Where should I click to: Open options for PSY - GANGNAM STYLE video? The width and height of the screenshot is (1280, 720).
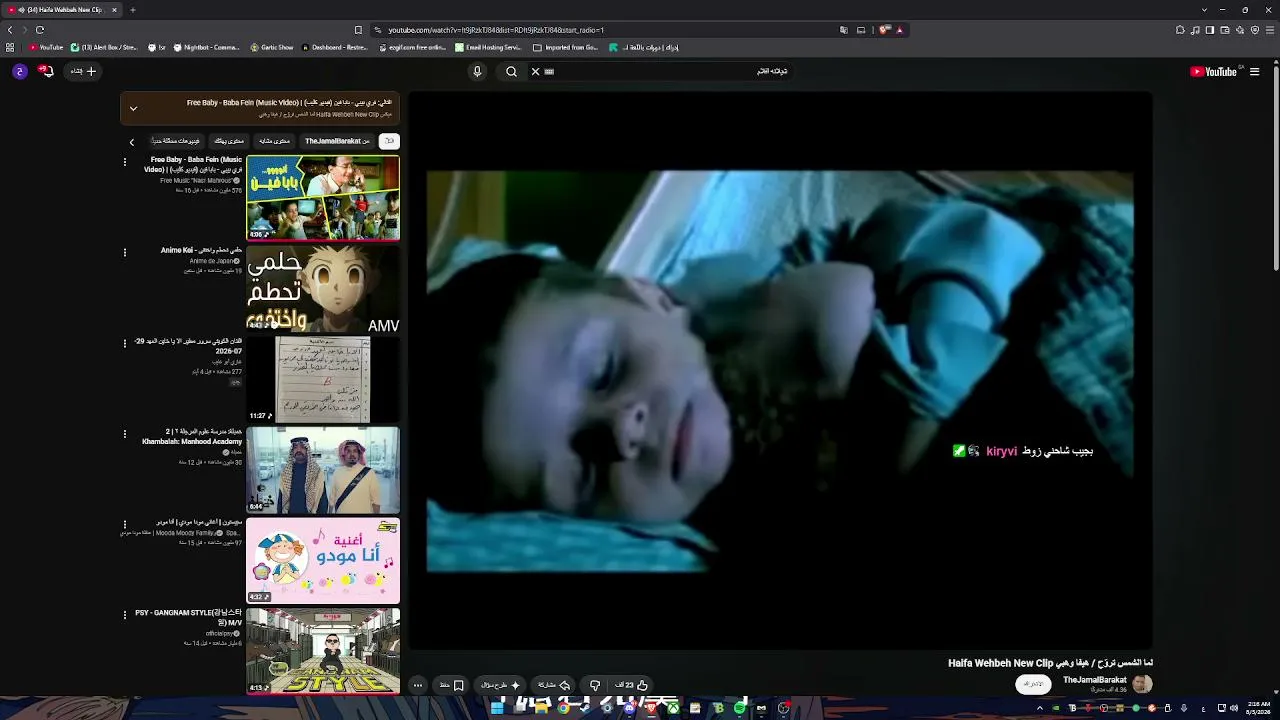point(125,615)
